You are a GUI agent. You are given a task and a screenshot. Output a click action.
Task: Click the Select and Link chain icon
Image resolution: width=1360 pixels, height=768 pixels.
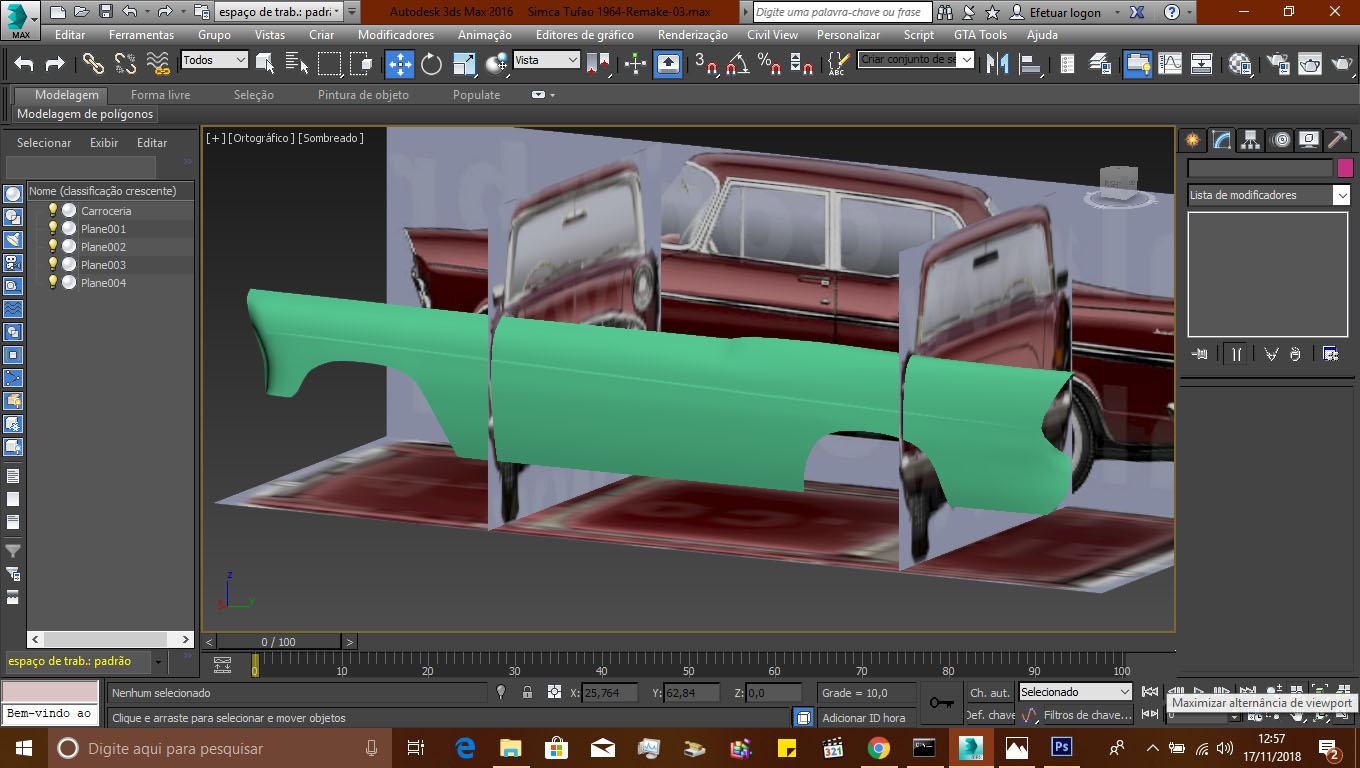(x=93, y=64)
